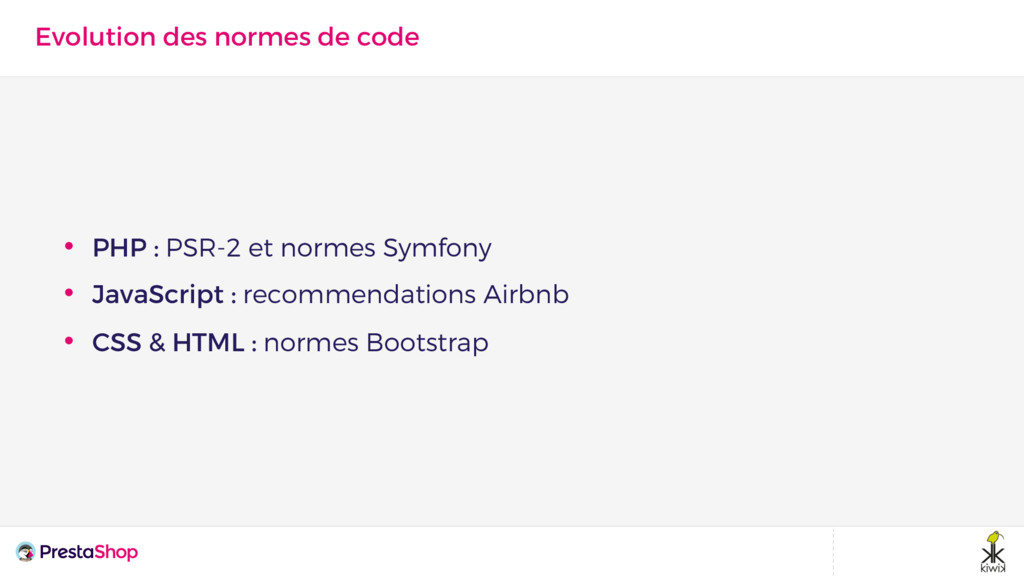Click the PrestaShop wordmark text
This screenshot has width=1024, height=576.
[x=89, y=552]
